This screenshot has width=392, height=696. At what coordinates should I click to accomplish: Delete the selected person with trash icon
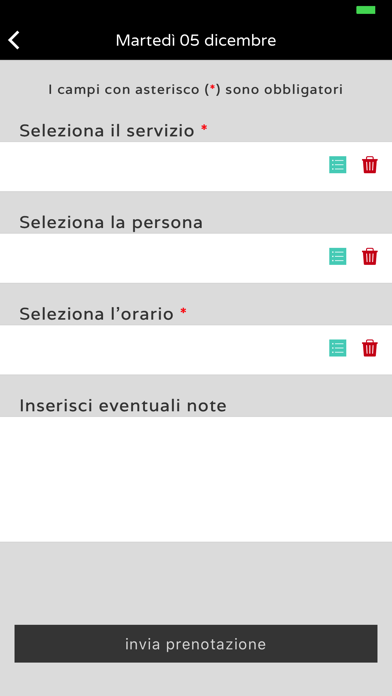pos(370,257)
